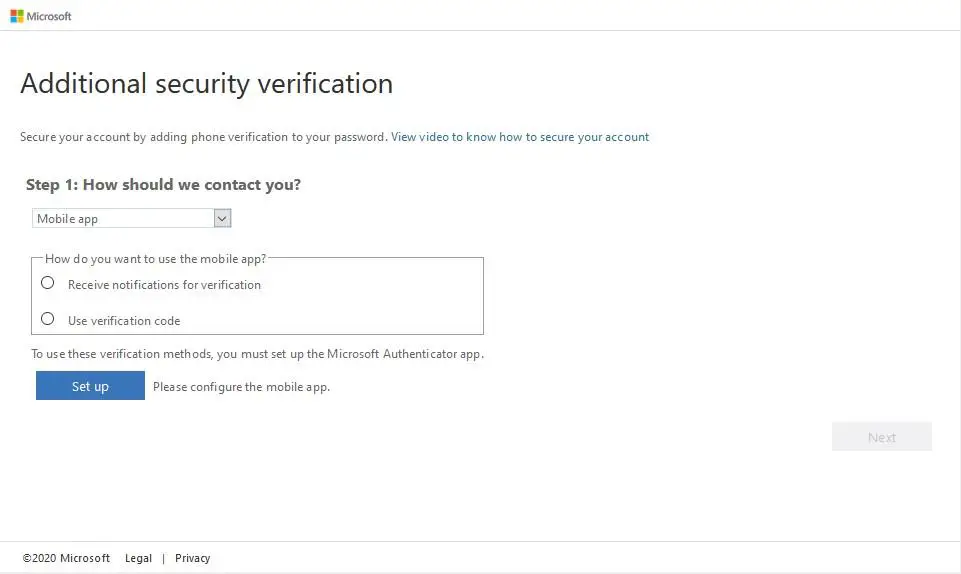
Task: Open the 'View video' secure account link
Action: click(x=520, y=137)
